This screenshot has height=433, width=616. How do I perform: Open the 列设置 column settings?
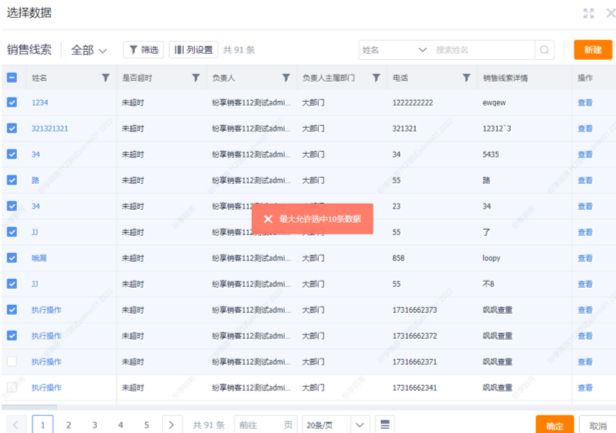pos(192,50)
